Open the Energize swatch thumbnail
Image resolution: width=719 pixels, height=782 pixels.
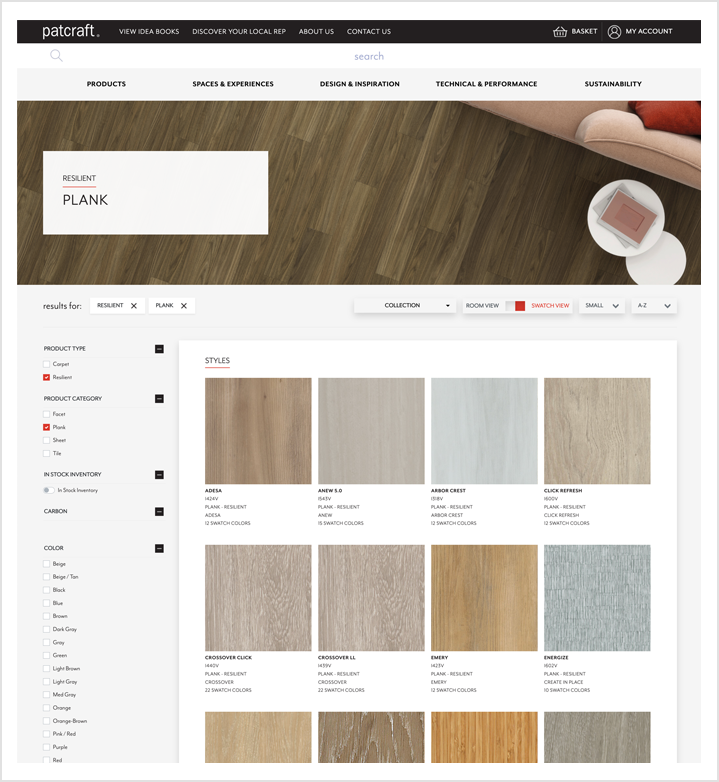(597, 598)
